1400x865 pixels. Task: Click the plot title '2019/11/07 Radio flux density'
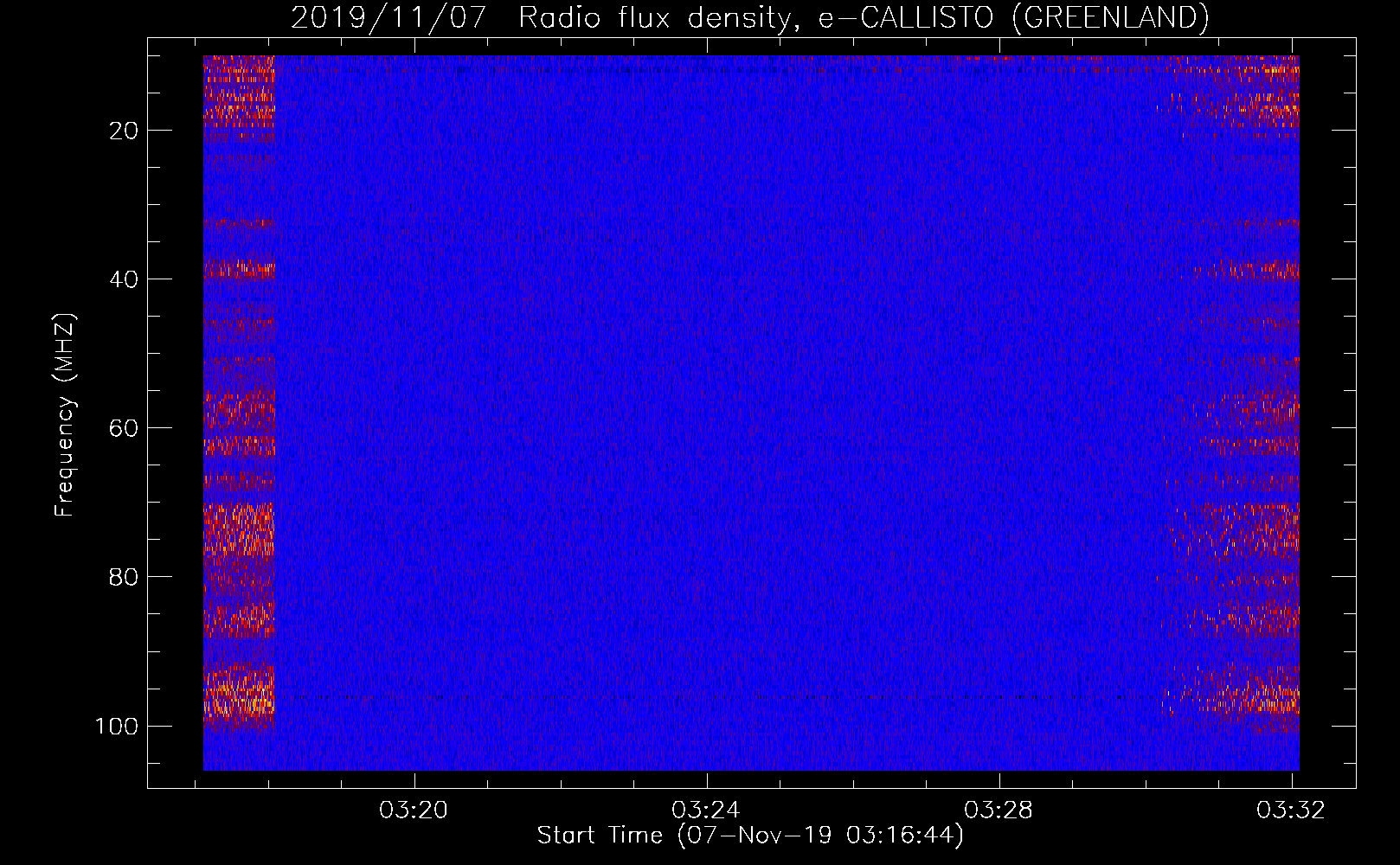[749, 17]
